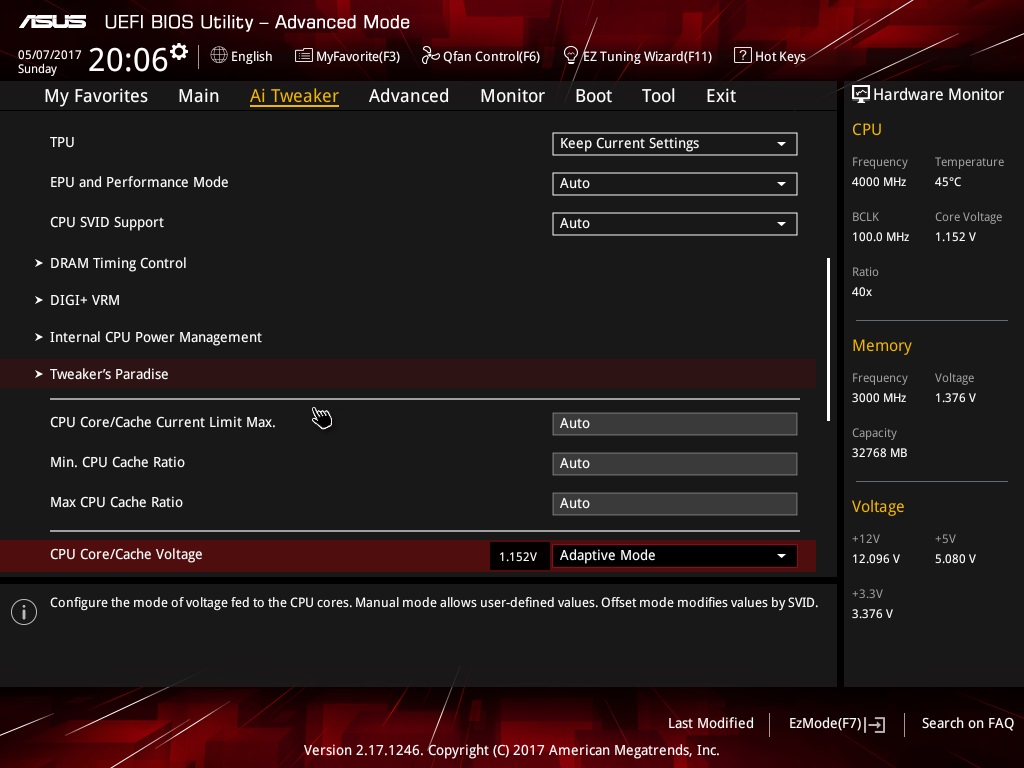The height and width of the screenshot is (768, 1024).
Task: Click the 100.0 MHz BCLK value
Action: point(880,237)
